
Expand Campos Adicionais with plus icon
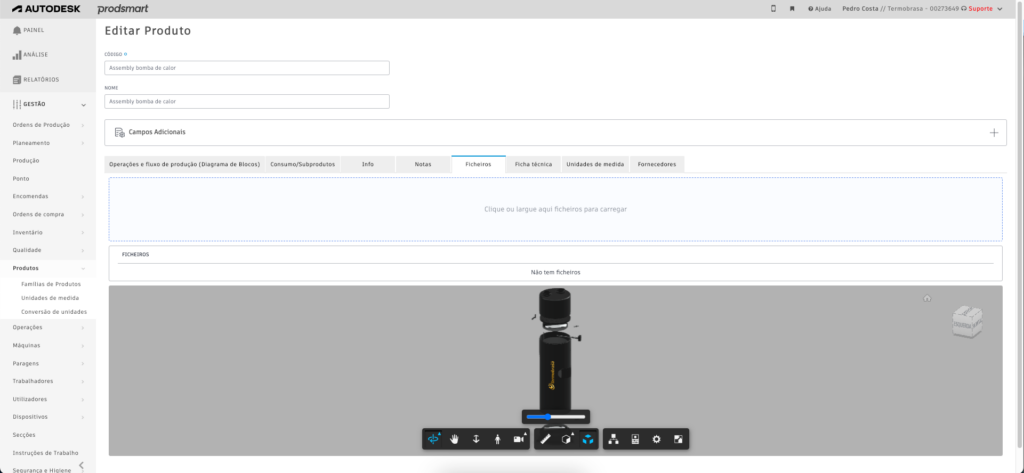[x=994, y=133]
